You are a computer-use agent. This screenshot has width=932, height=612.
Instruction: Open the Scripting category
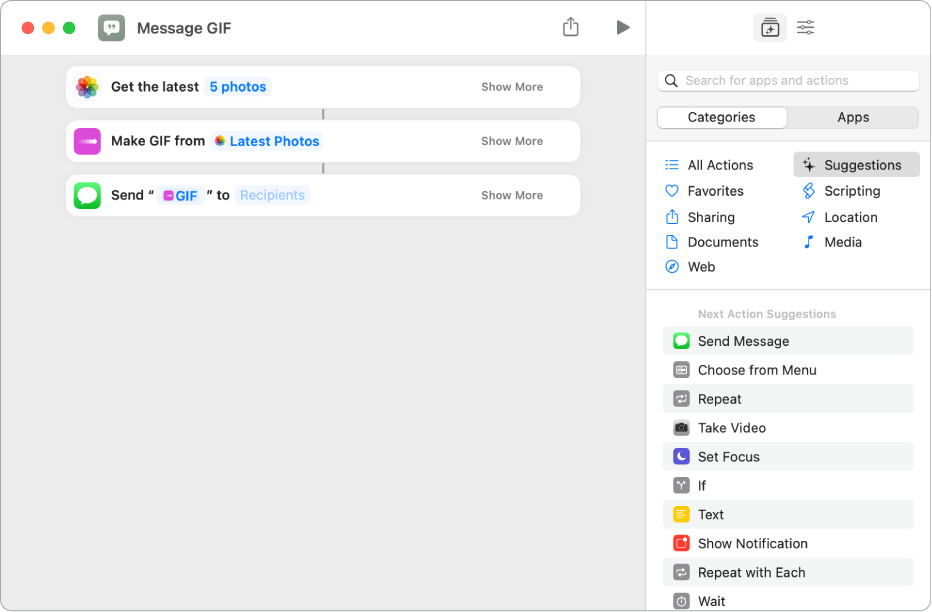(851, 191)
